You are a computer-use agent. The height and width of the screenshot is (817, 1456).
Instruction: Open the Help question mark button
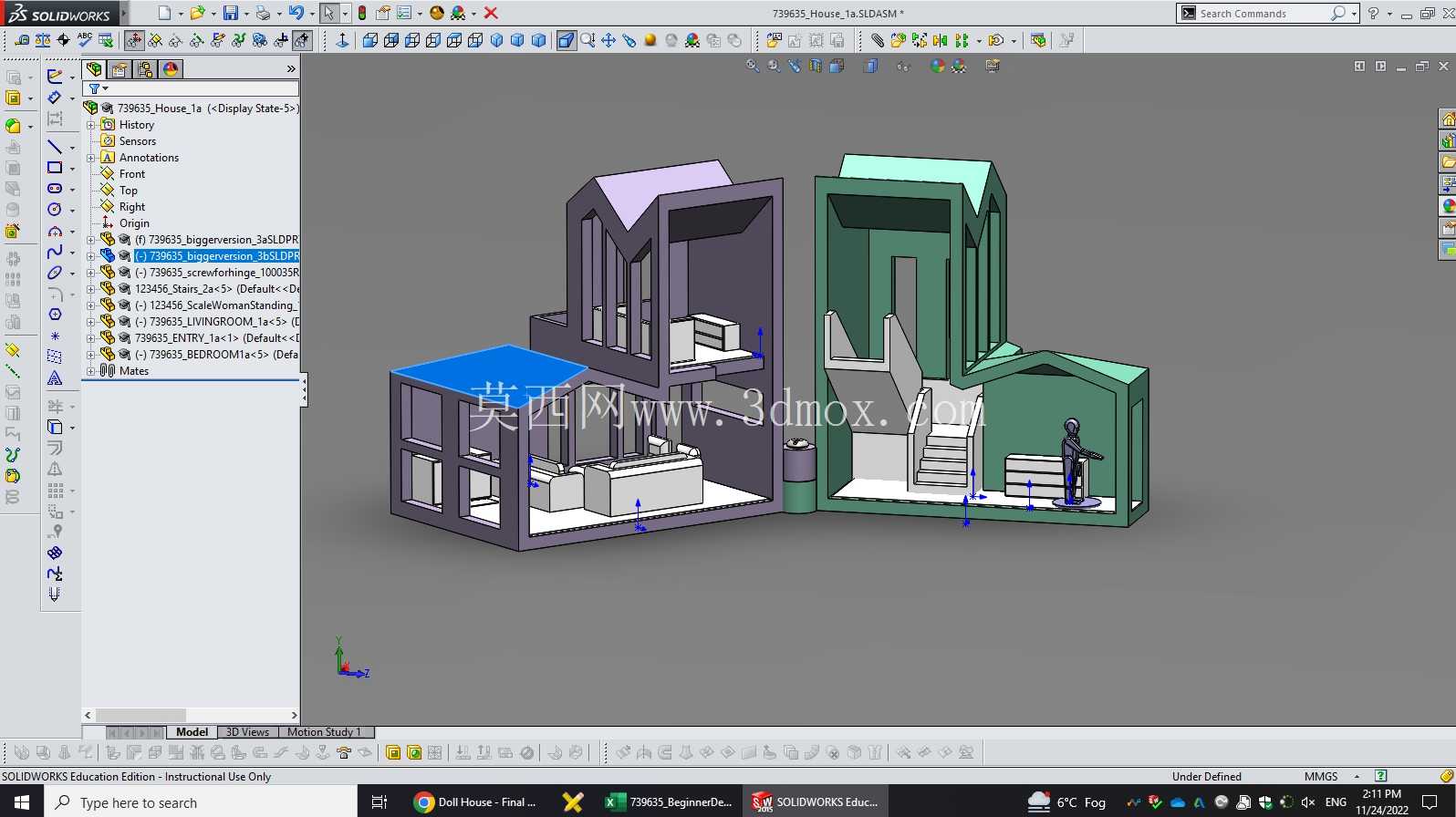pyautogui.click(x=1373, y=14)
